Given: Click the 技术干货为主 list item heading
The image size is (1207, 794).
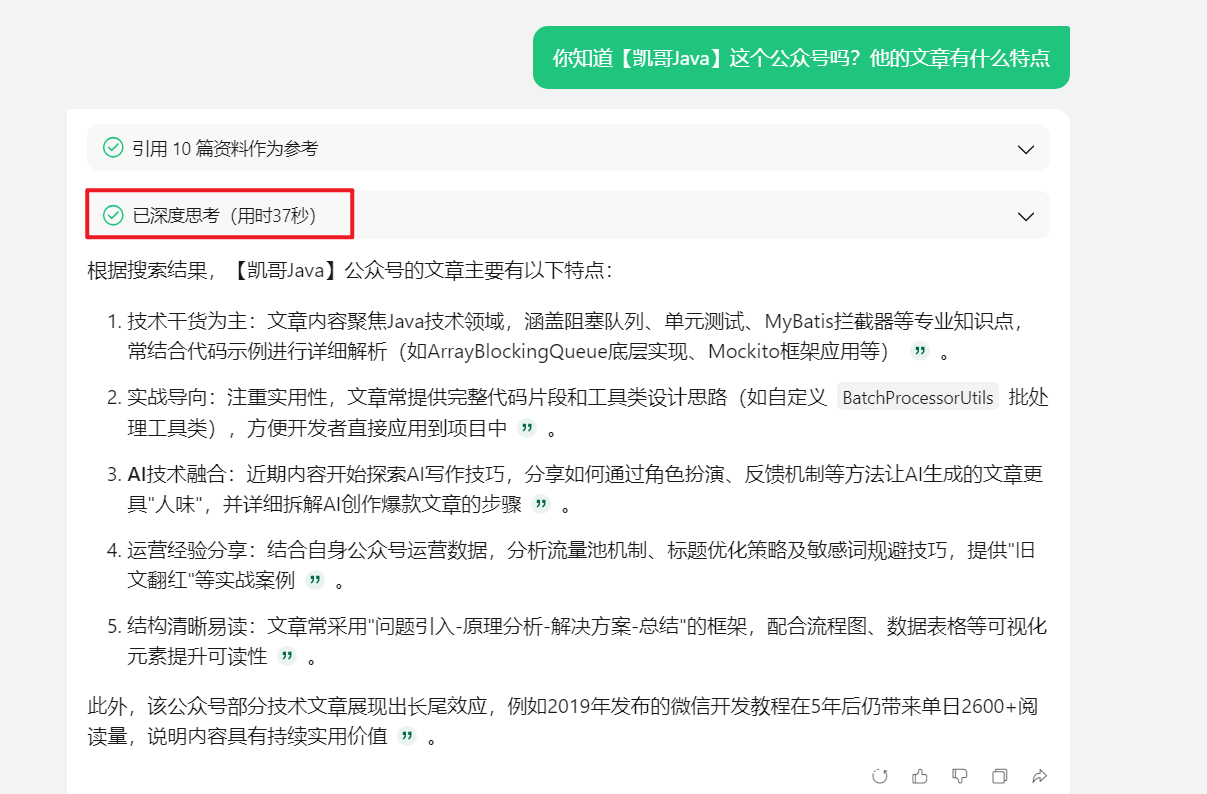Looking at the screenshot, I should point(186,322).
